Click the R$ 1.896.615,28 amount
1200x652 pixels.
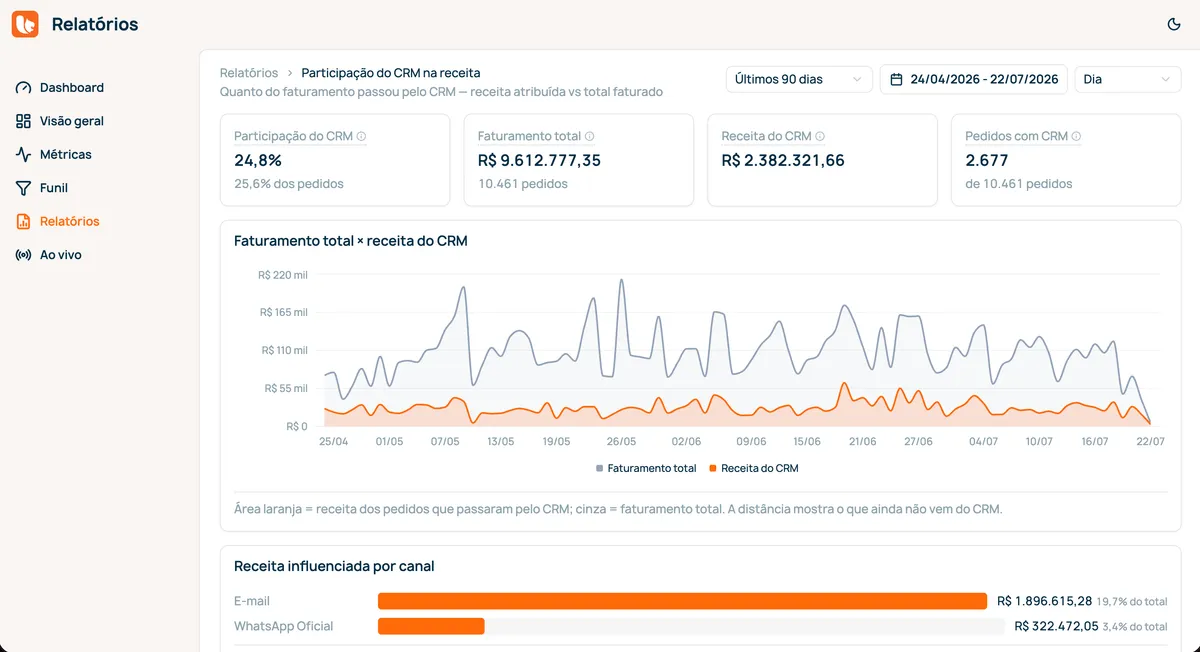[1045, 601]
